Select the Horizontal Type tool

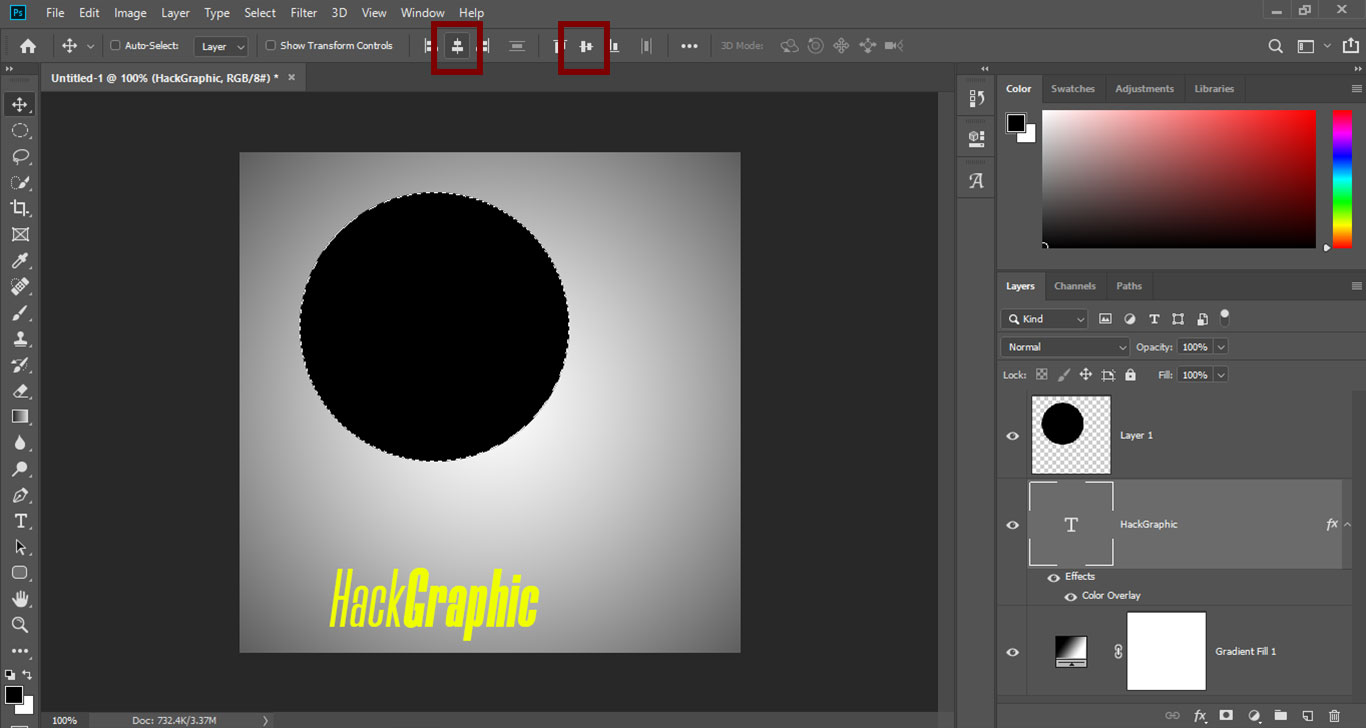[20, 521]
